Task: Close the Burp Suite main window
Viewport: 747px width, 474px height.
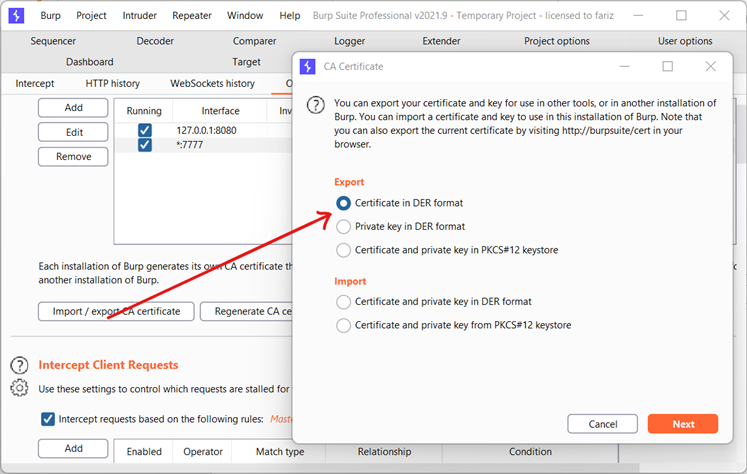Action: tap(724, 16)
